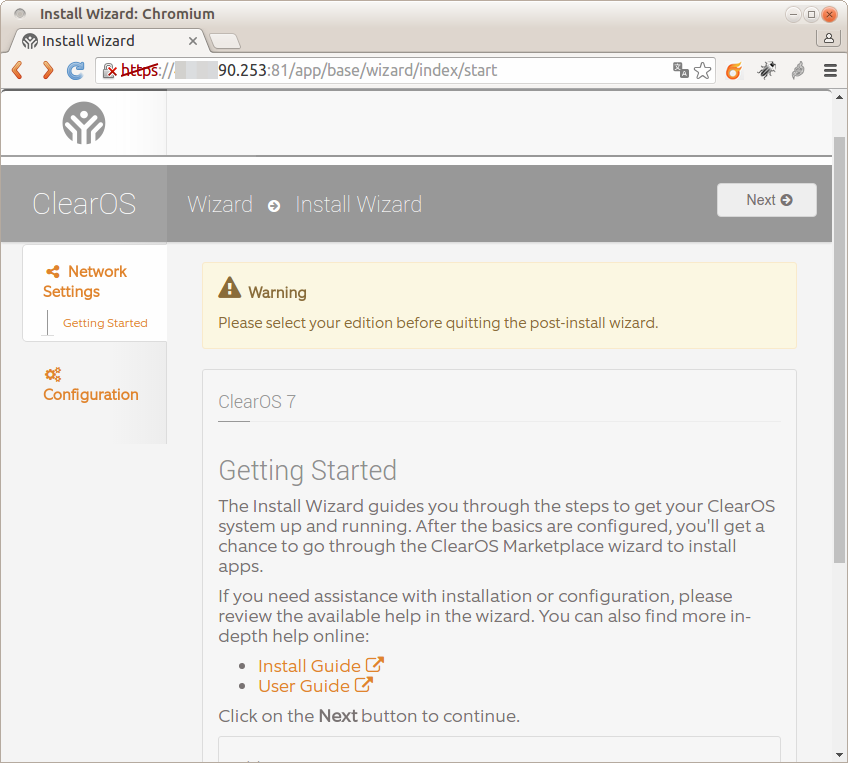848x763 pixels.
Task: Reload the page with the refresh icon
Action: (76, 70)
